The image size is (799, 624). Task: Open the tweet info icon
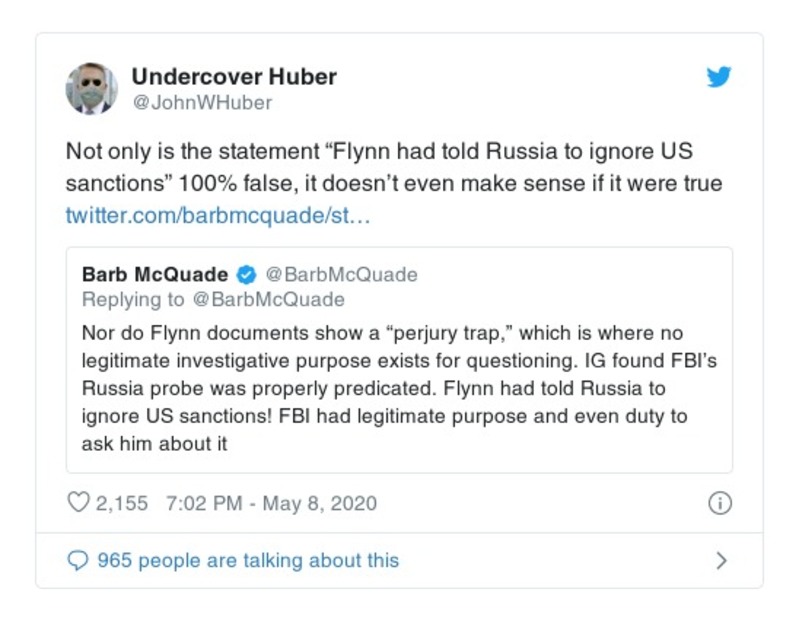pyautogui.click(x=719, y=503)
